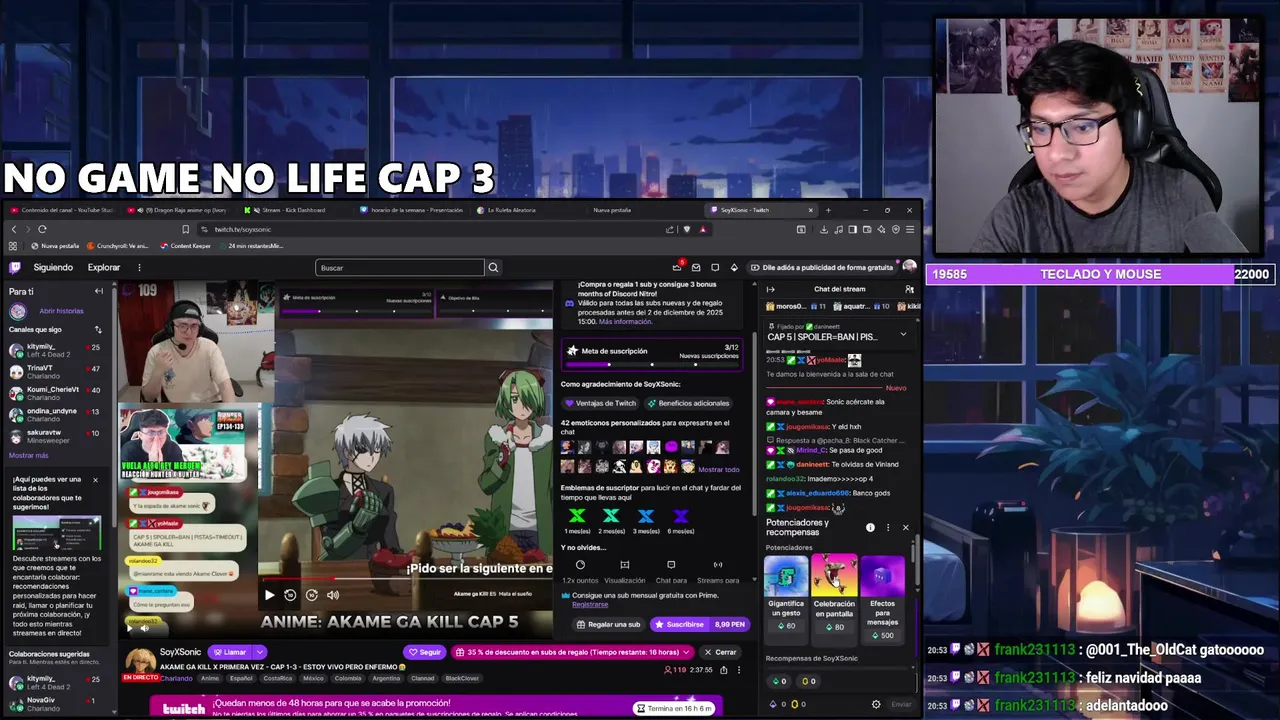Open stream options three dots

pyautogui.click(x=740, y=670)
